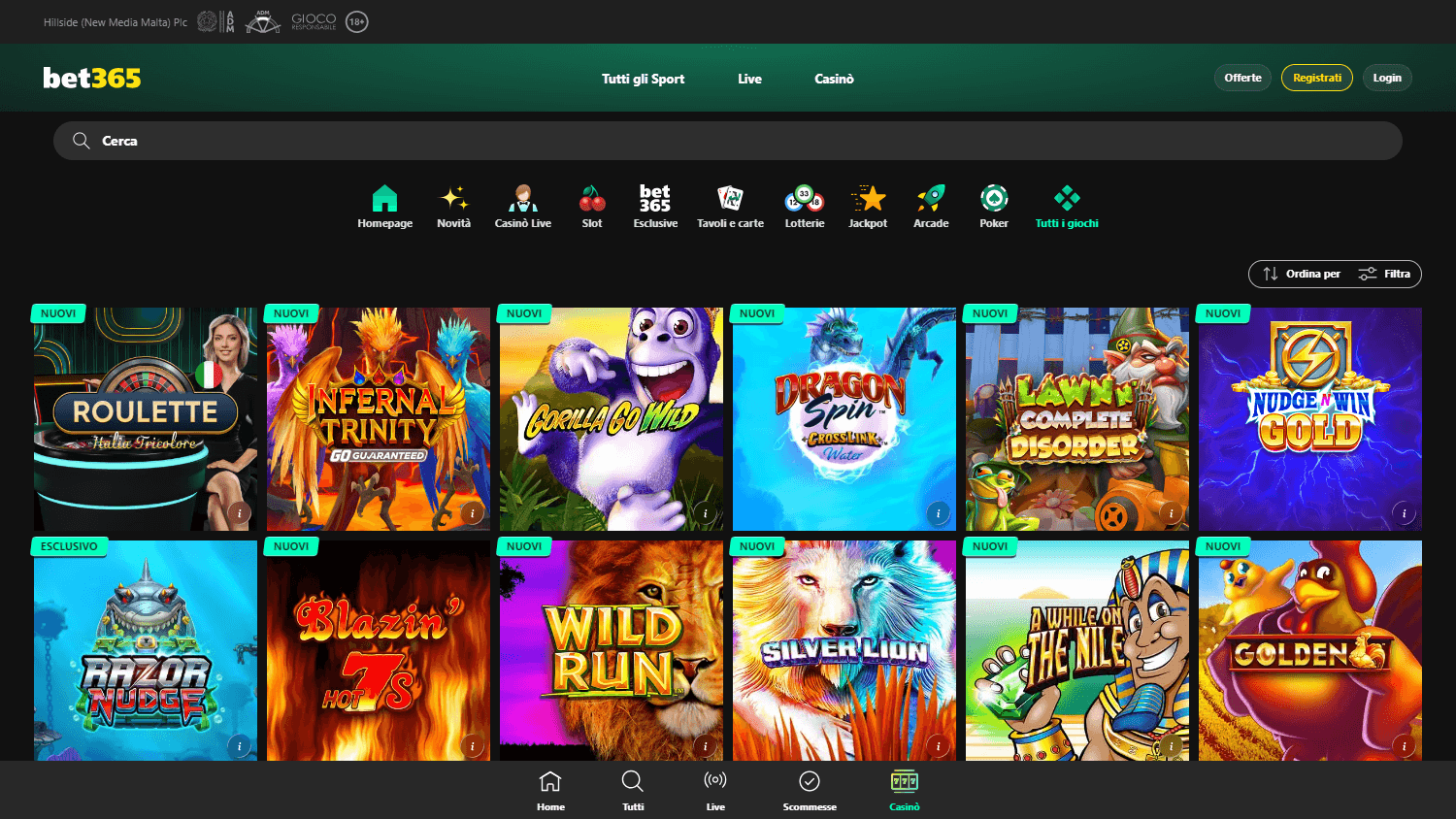The height and width of the screenshot is (819, 1456).
Task: Open Live in the bottom bar
Action: click(x=715, y=791)
